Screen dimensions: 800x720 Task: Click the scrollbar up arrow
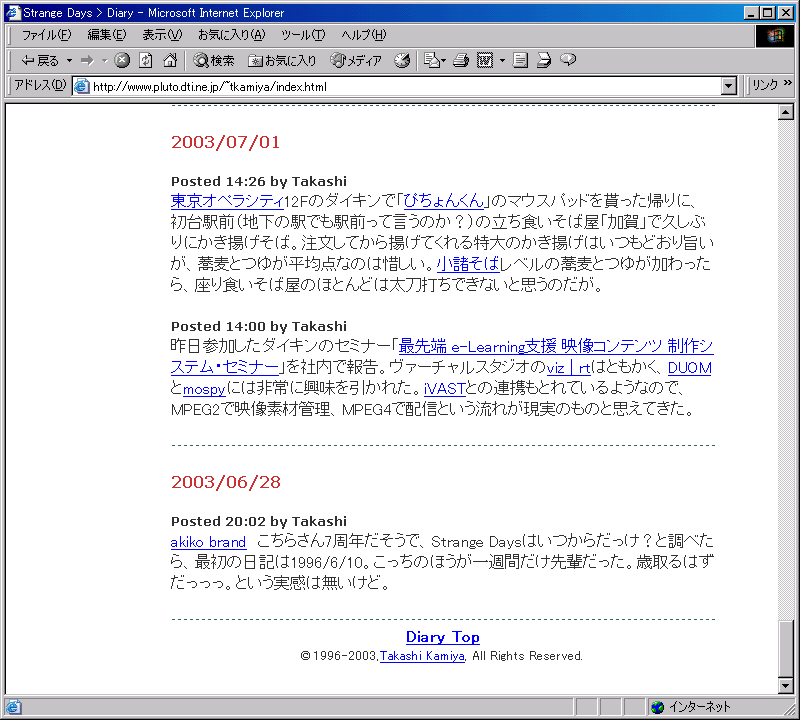786,112
